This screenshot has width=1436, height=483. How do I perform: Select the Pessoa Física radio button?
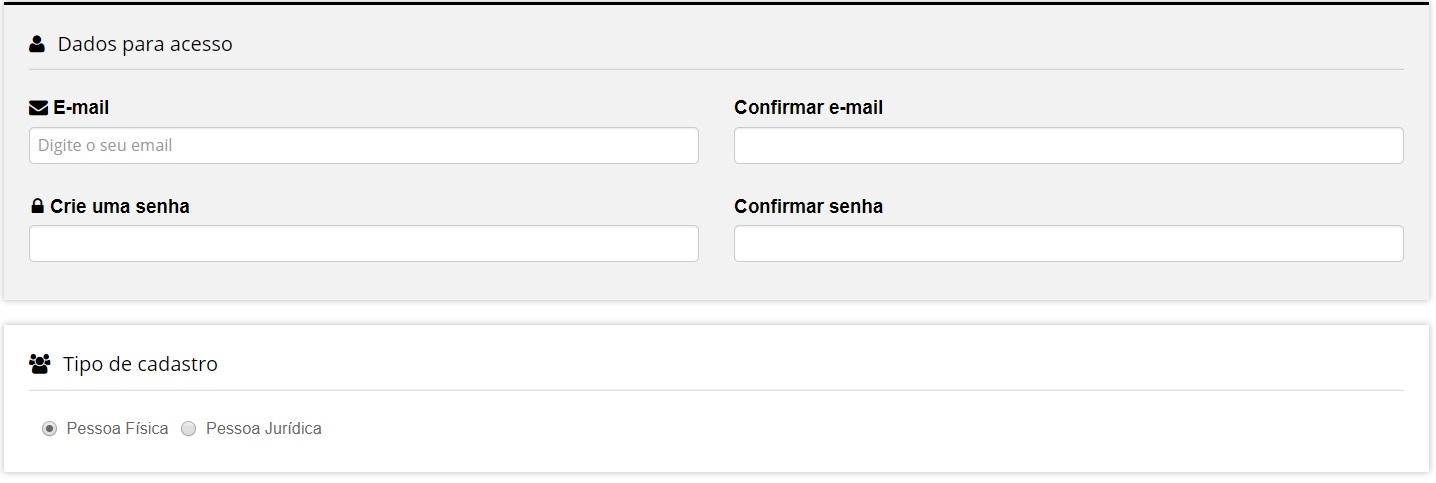[x=49, y=429]
